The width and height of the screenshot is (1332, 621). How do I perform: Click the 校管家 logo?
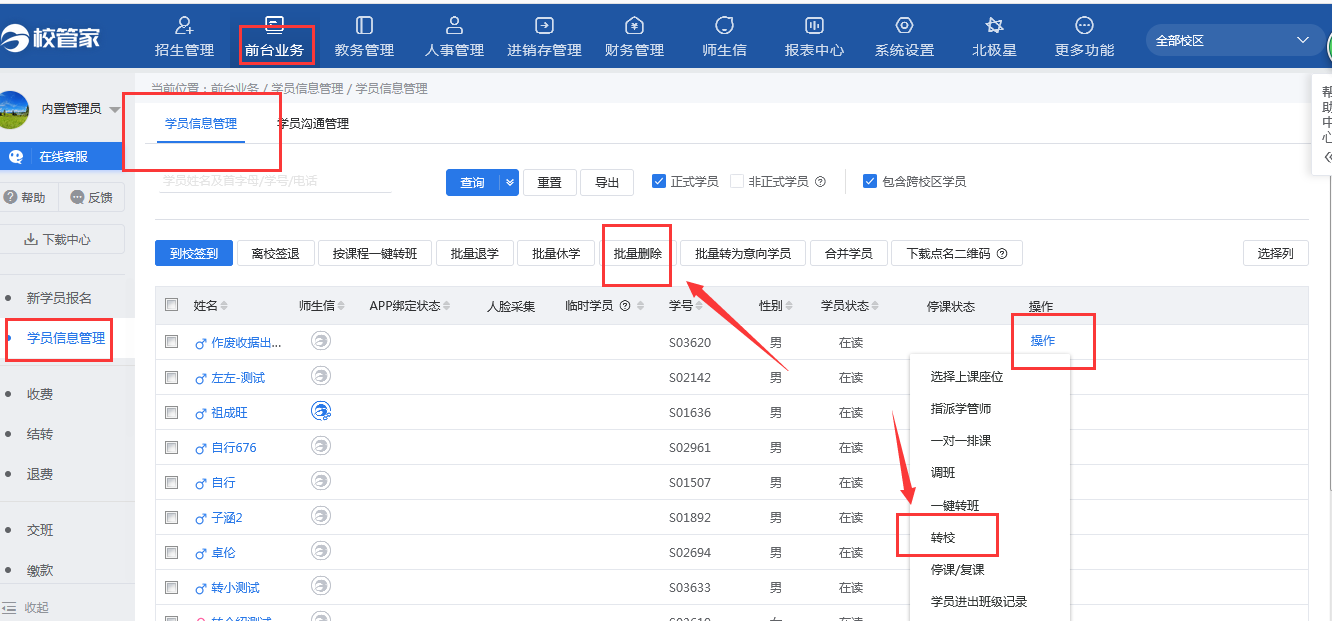[x=50, y=38]
